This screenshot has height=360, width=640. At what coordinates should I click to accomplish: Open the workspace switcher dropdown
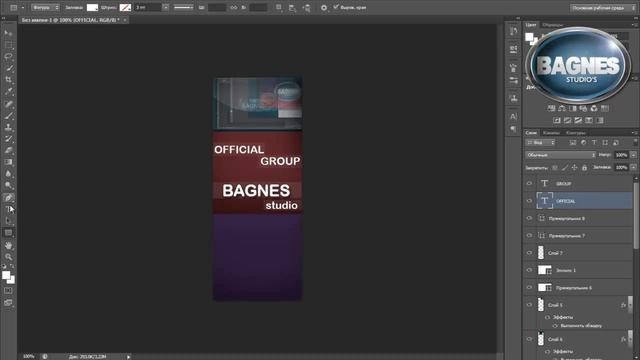point(603,8)
